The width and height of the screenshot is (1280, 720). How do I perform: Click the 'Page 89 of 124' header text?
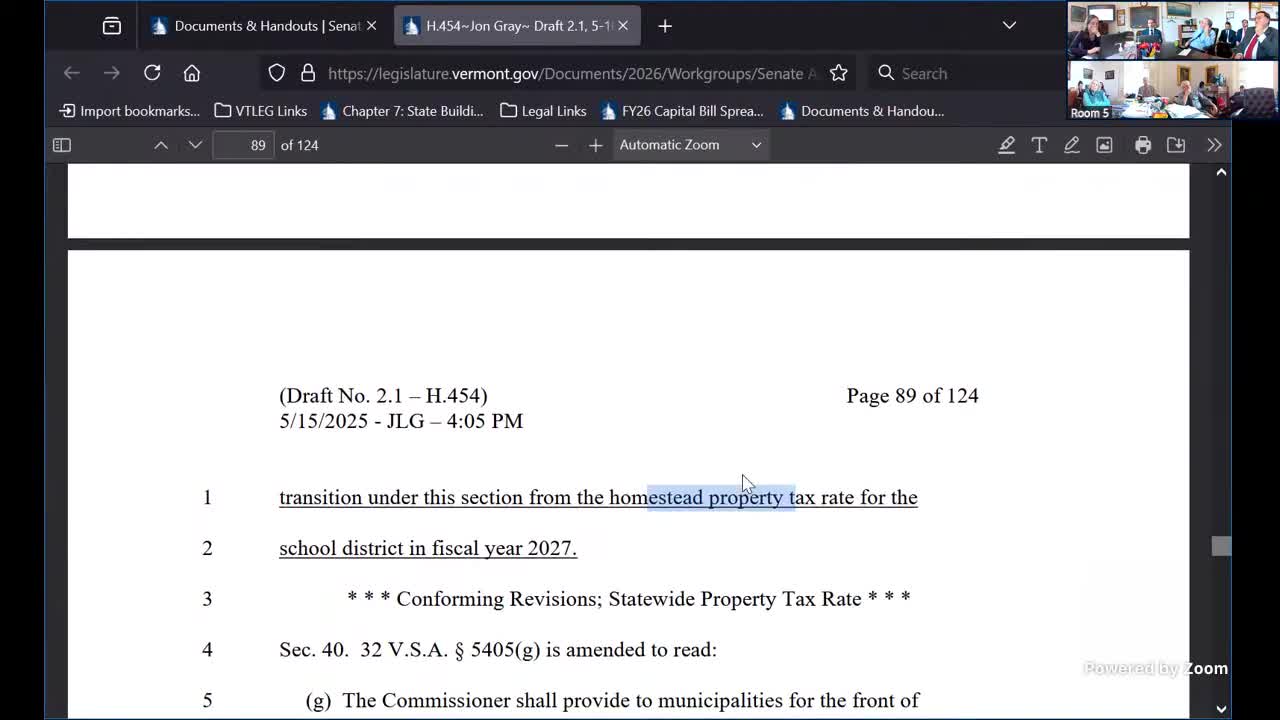[912, 396]
